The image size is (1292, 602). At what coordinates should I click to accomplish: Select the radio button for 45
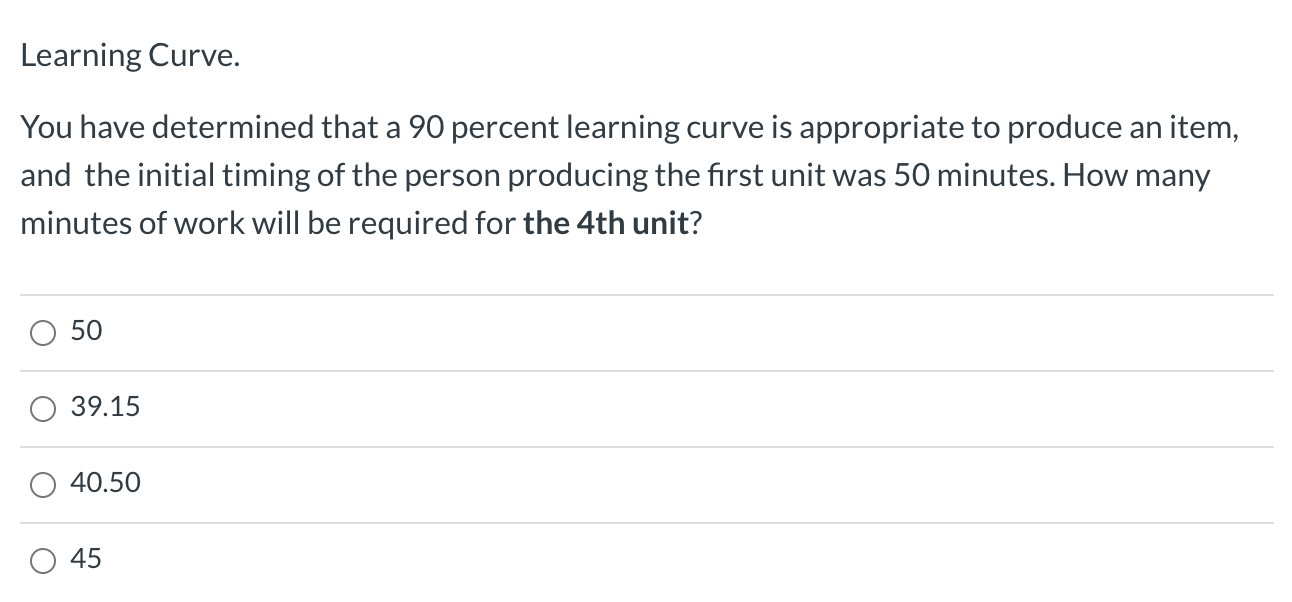tap(42, 560)
